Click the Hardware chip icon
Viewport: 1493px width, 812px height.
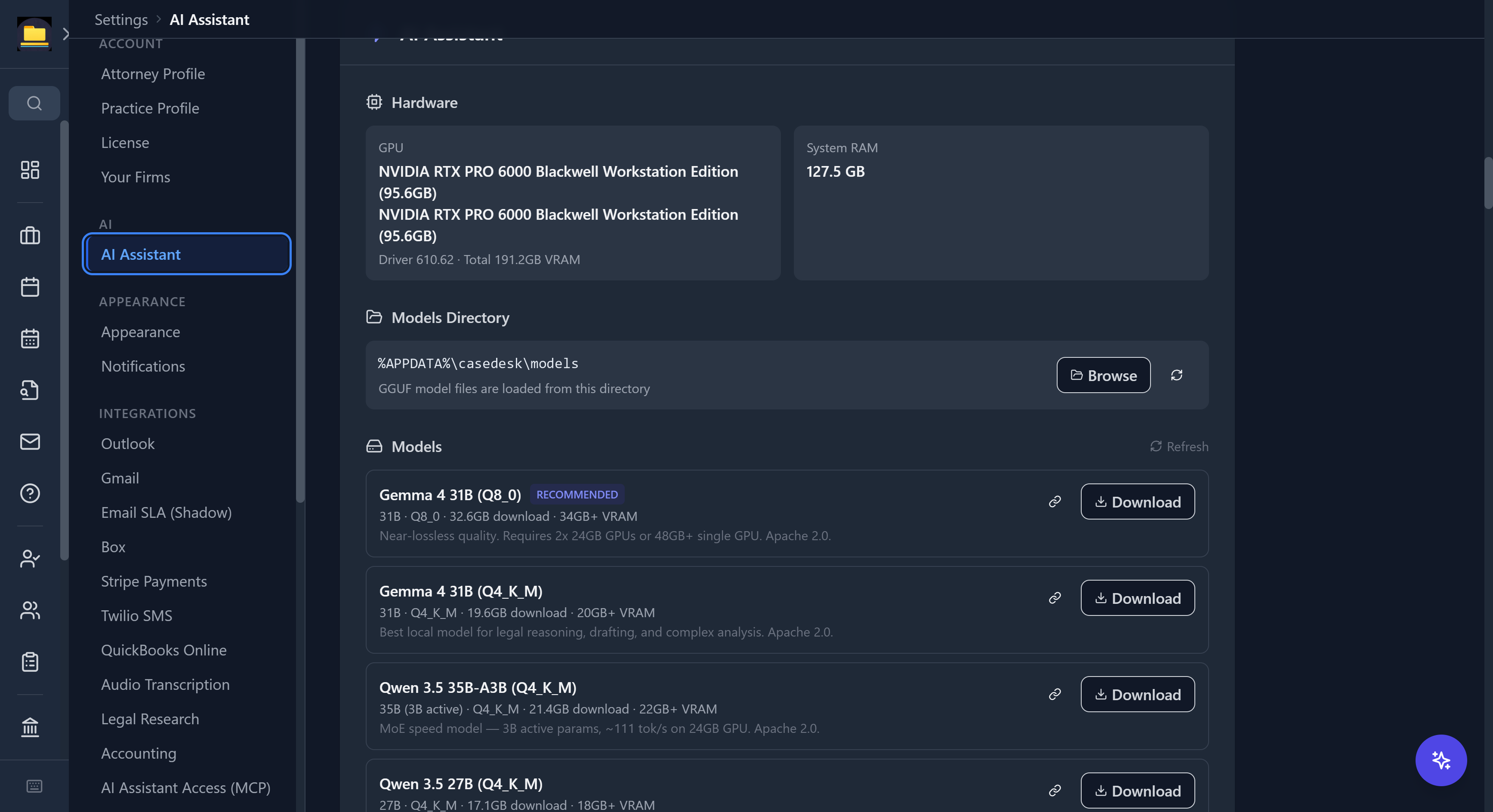[374, 102]
